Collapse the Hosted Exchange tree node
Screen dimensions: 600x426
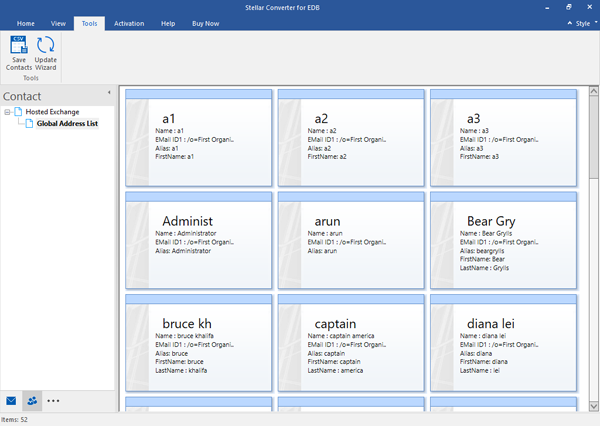(7, 112)
